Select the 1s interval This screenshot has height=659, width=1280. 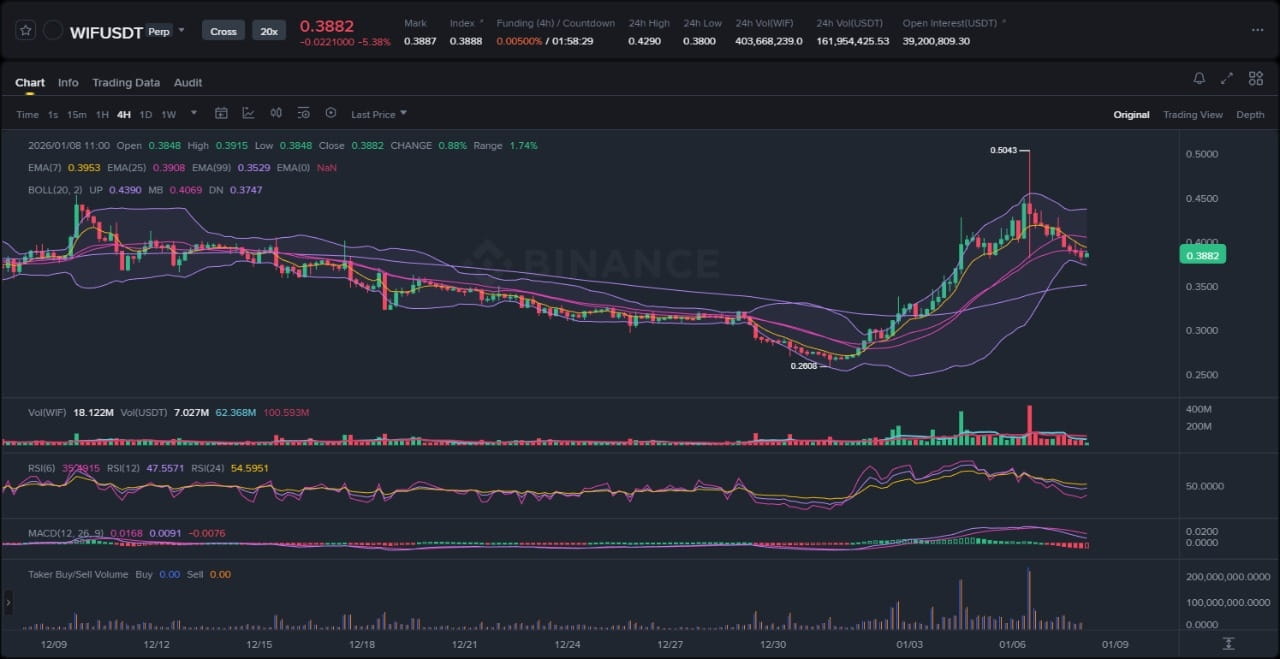tap(53, 114)
